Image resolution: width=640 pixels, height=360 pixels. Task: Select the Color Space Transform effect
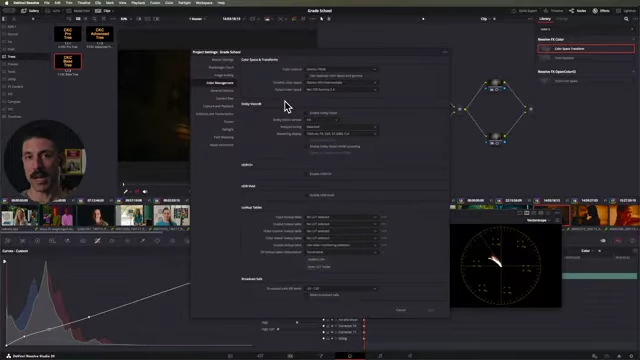pyautogui.click(x=586, y=49)
